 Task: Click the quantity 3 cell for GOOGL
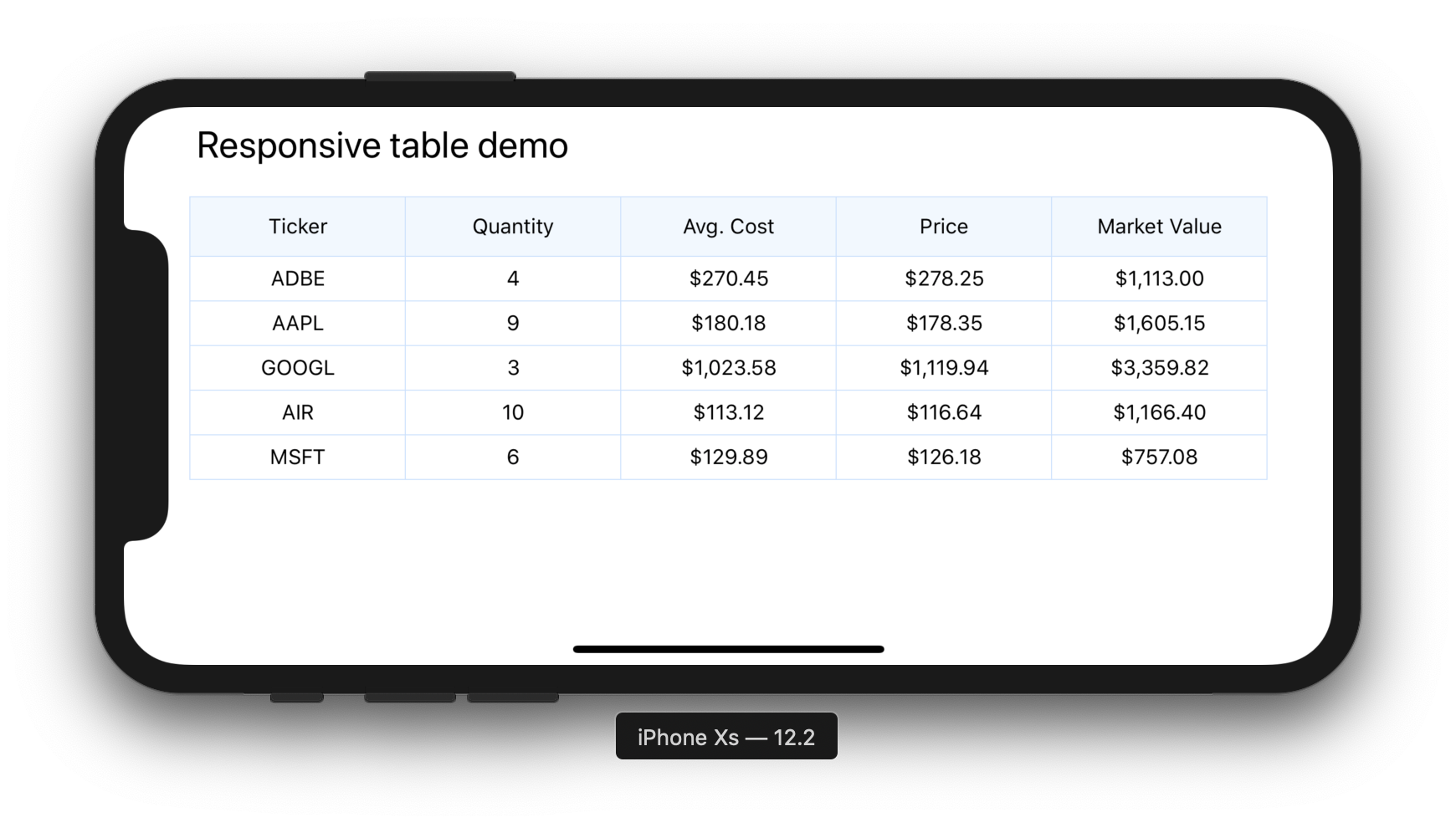tap(513, 367)
